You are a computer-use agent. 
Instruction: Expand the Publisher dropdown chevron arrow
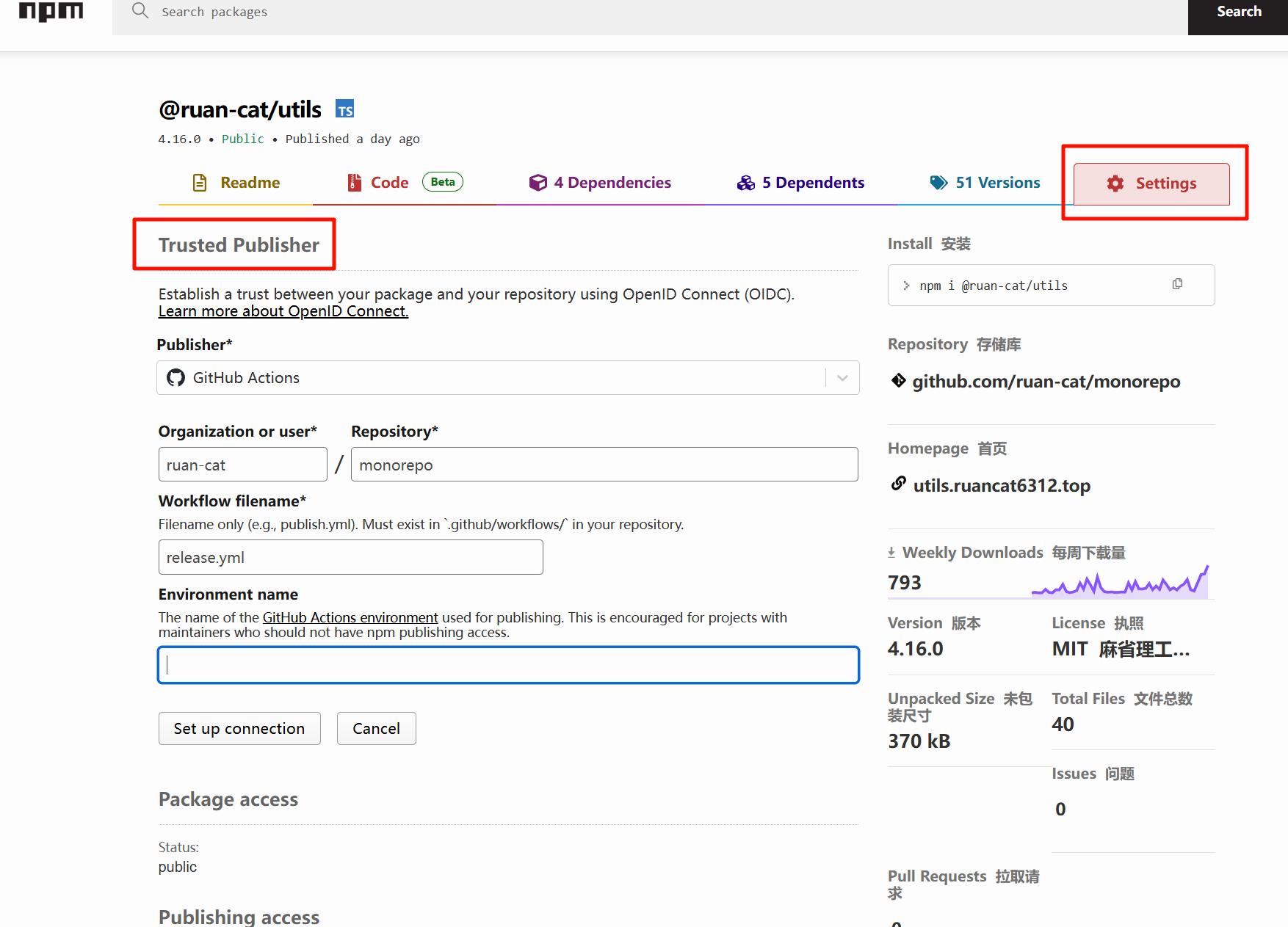tap(842, 378)
